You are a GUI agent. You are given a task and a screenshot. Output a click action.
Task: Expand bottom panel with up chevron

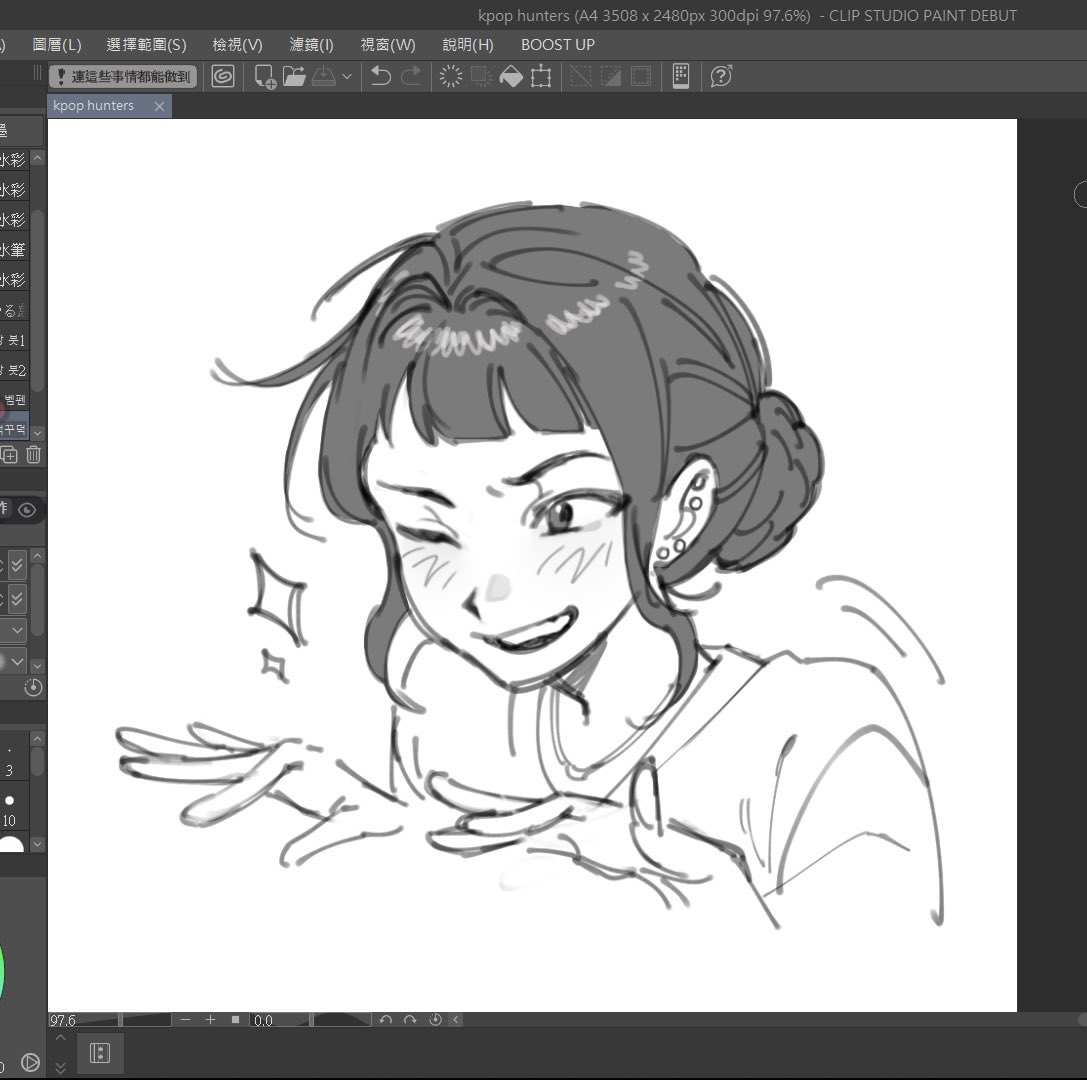tap(60, 1038)
